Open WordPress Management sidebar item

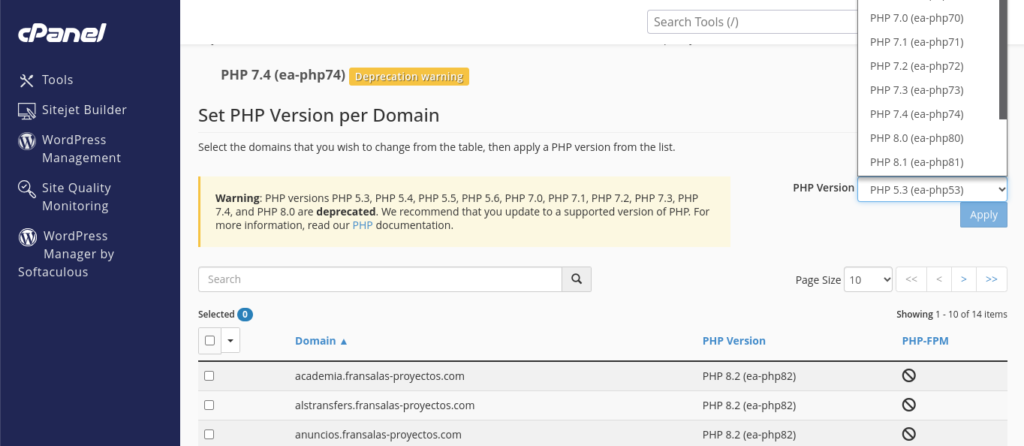(70, 149)
